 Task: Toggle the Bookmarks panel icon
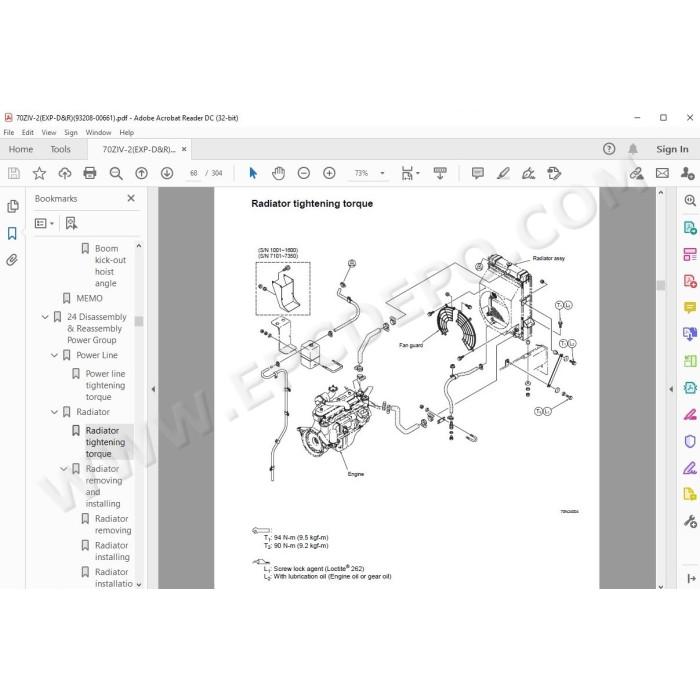(12, 233)
